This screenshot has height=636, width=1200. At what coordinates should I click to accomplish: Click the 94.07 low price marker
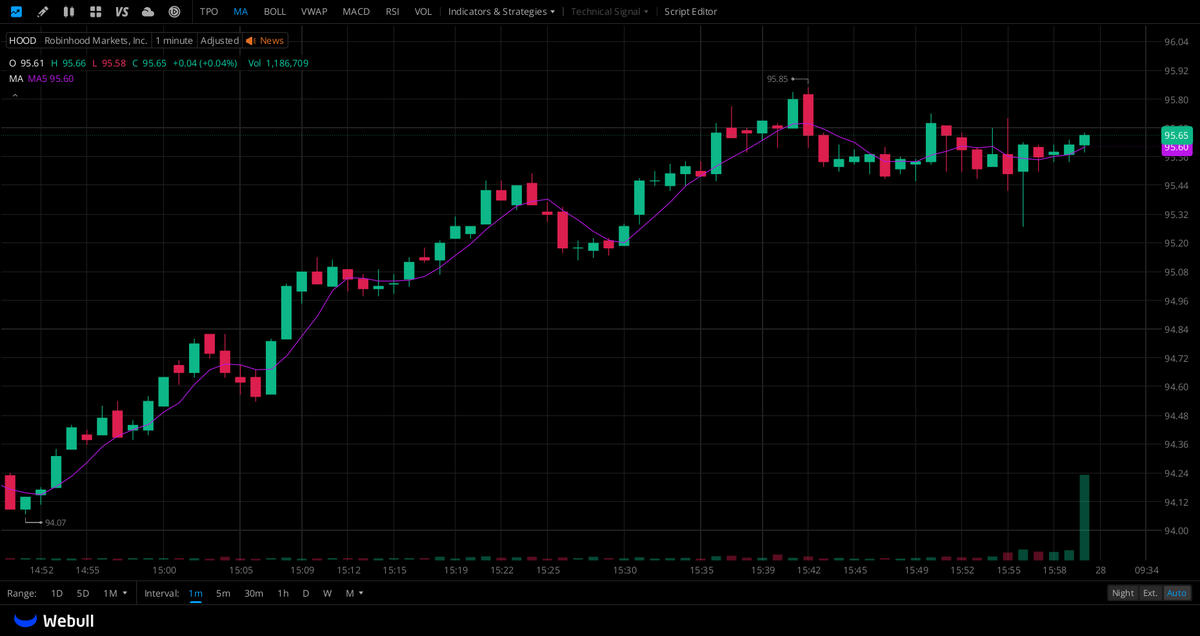[x=56, y=522]
